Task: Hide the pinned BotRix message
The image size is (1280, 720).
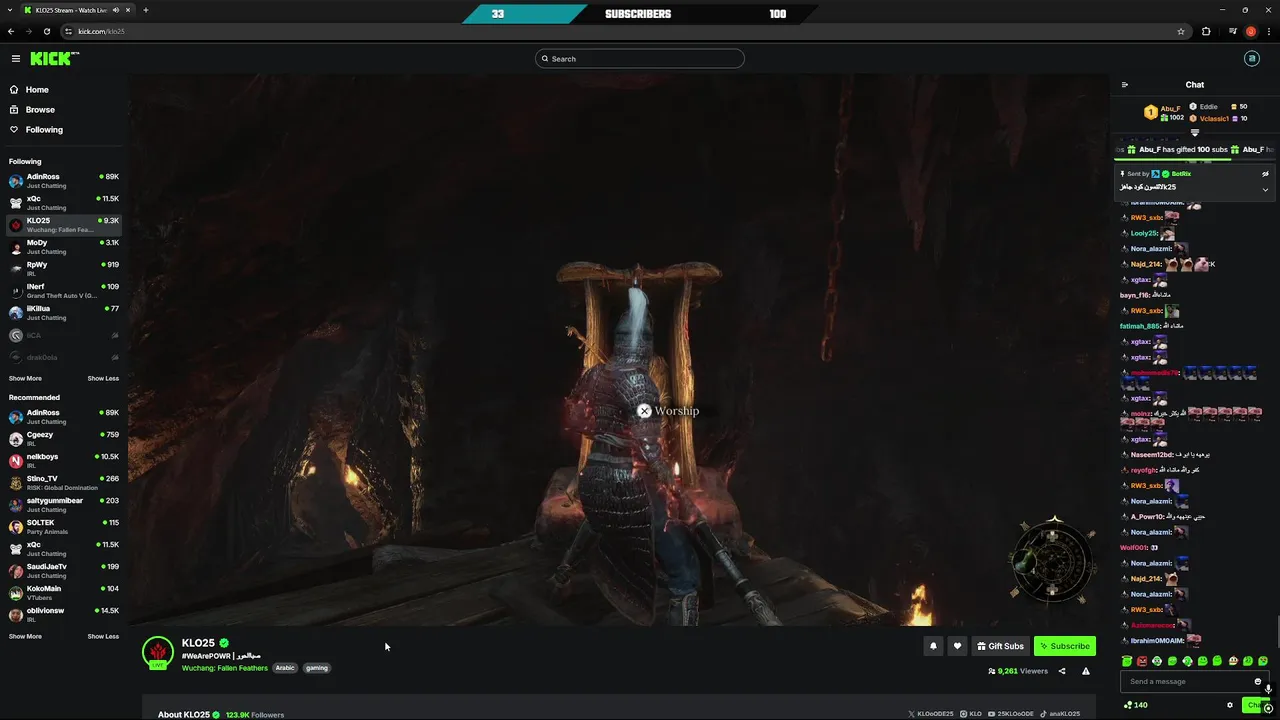Action: [1265, 174]
